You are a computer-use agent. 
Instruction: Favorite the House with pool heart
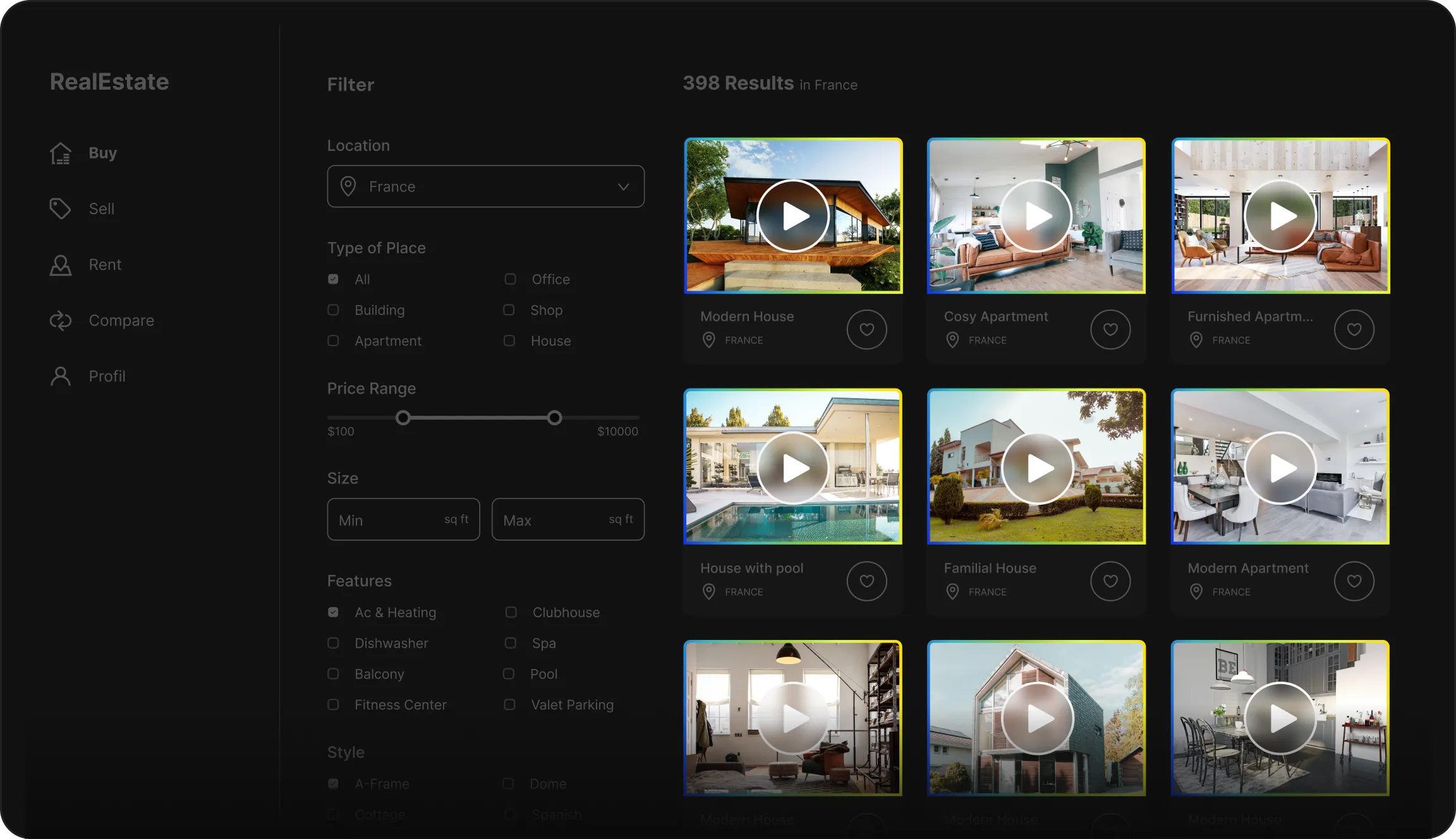pos(867,581)
